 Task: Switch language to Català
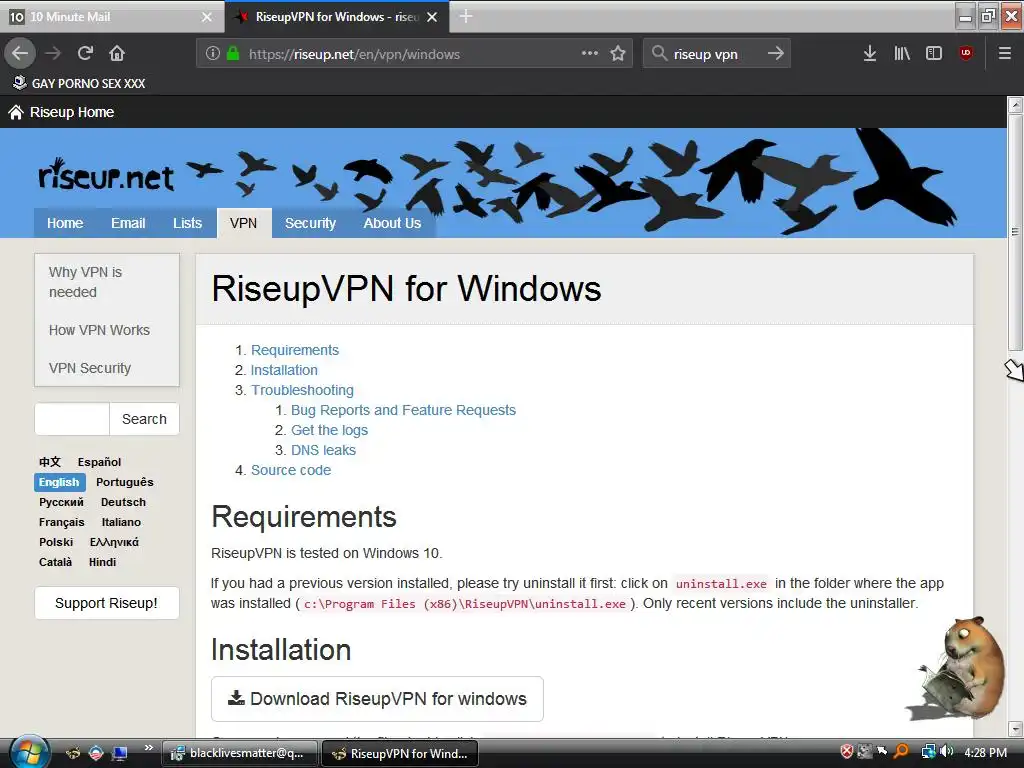[x=56, y=562]
